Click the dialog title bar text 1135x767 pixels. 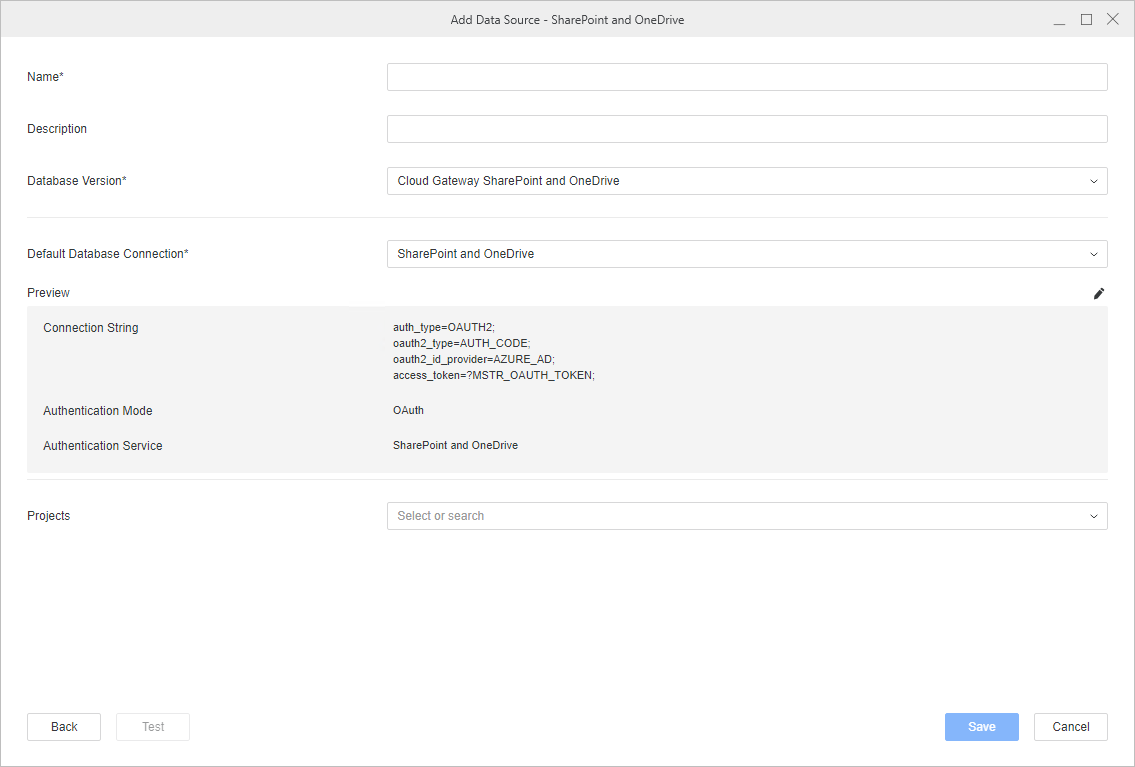click(567, 20)
